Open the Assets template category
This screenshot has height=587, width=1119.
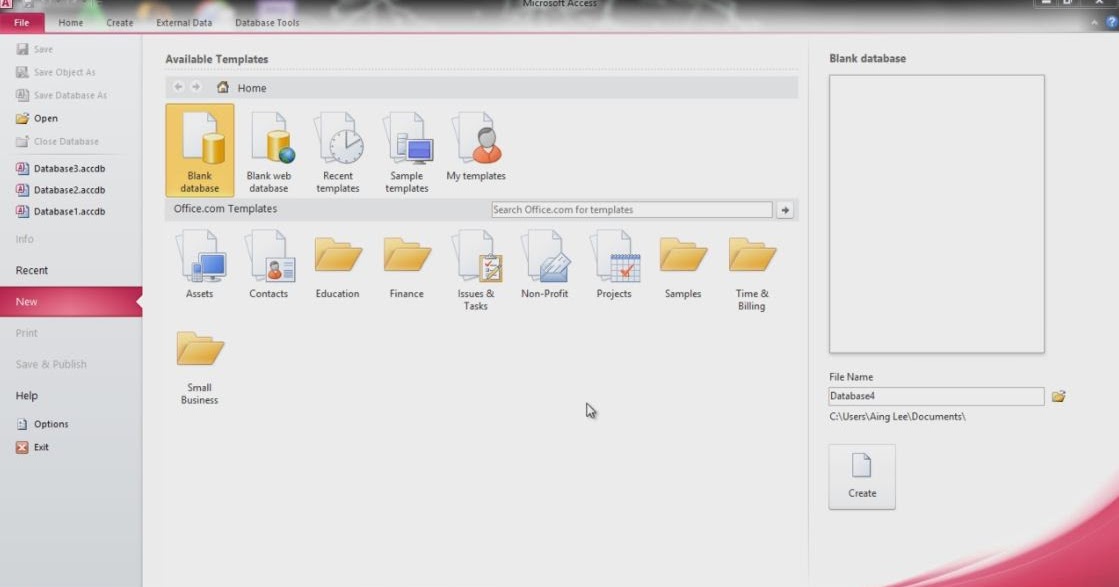pyautogui.click(x=199, y=263)
